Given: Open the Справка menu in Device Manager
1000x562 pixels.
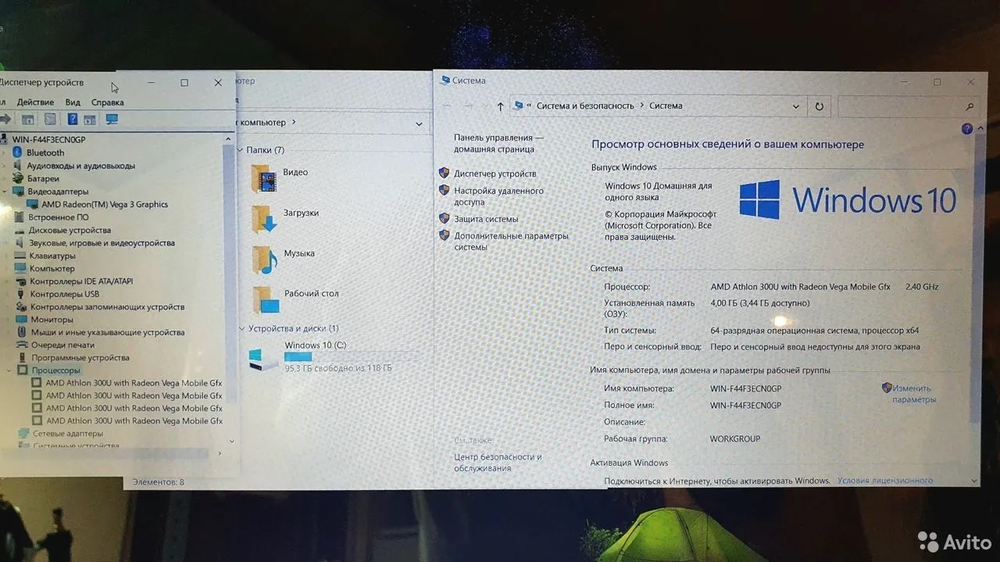Looking at the screenshot, I should point(107,102).
